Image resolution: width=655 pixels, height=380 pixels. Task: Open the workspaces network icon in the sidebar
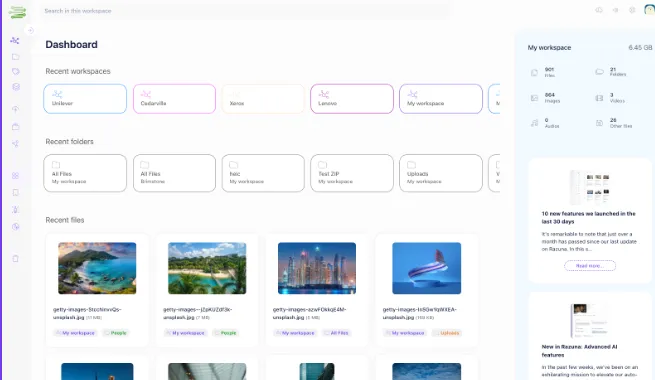coord(15,41)
